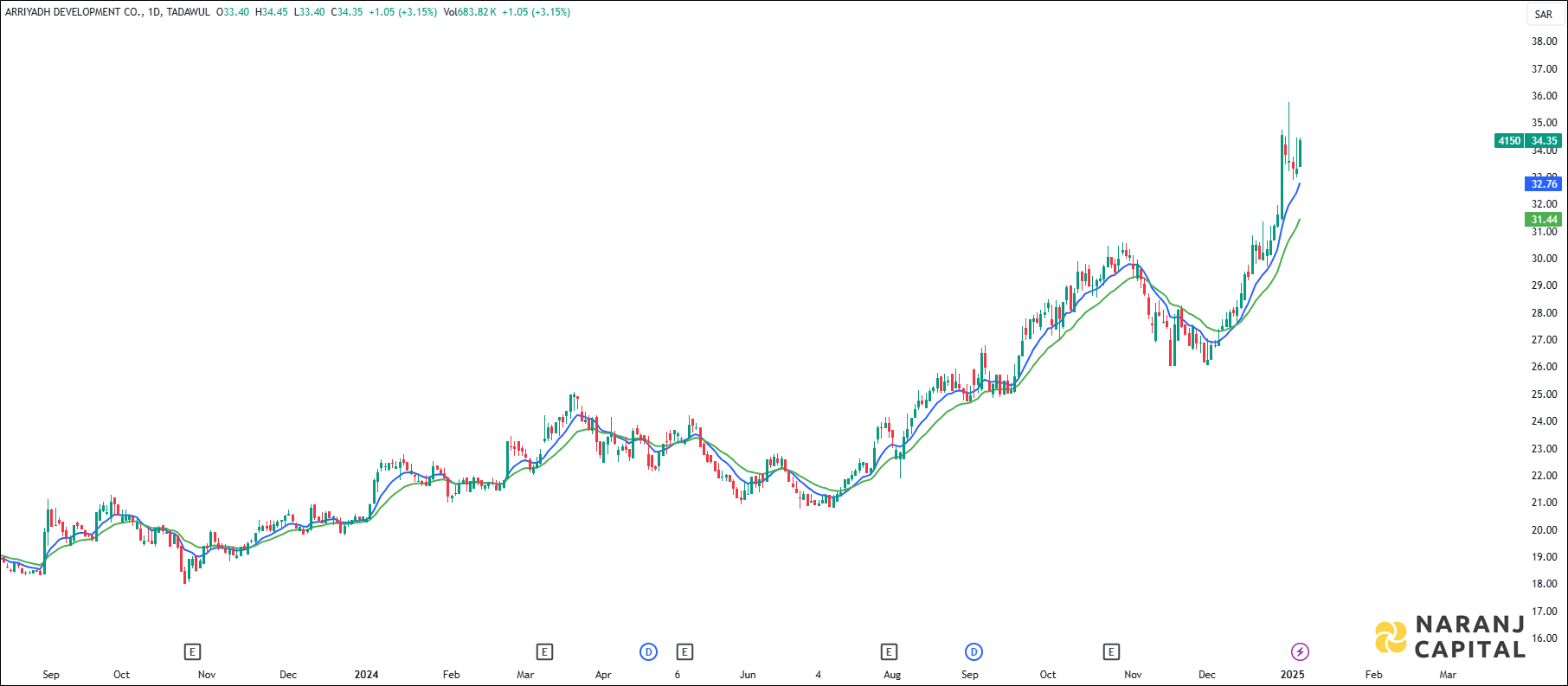Click the 29.00 price axis label
1568x686 pixels.
1545,285
